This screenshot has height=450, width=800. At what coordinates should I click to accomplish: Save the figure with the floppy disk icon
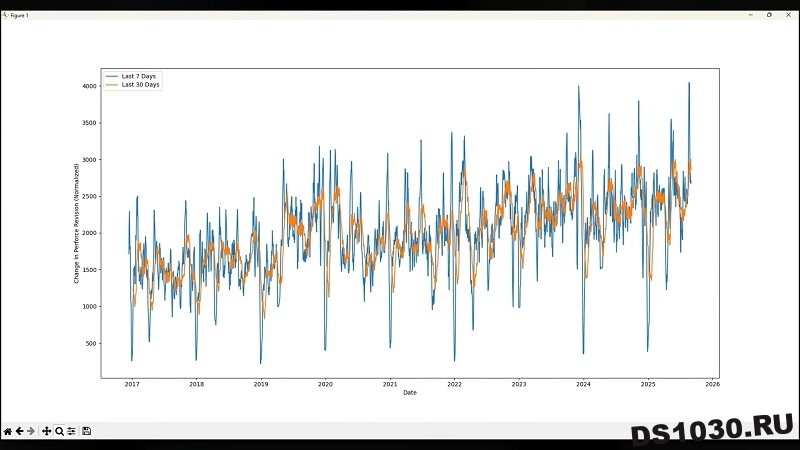click(87, 431)
